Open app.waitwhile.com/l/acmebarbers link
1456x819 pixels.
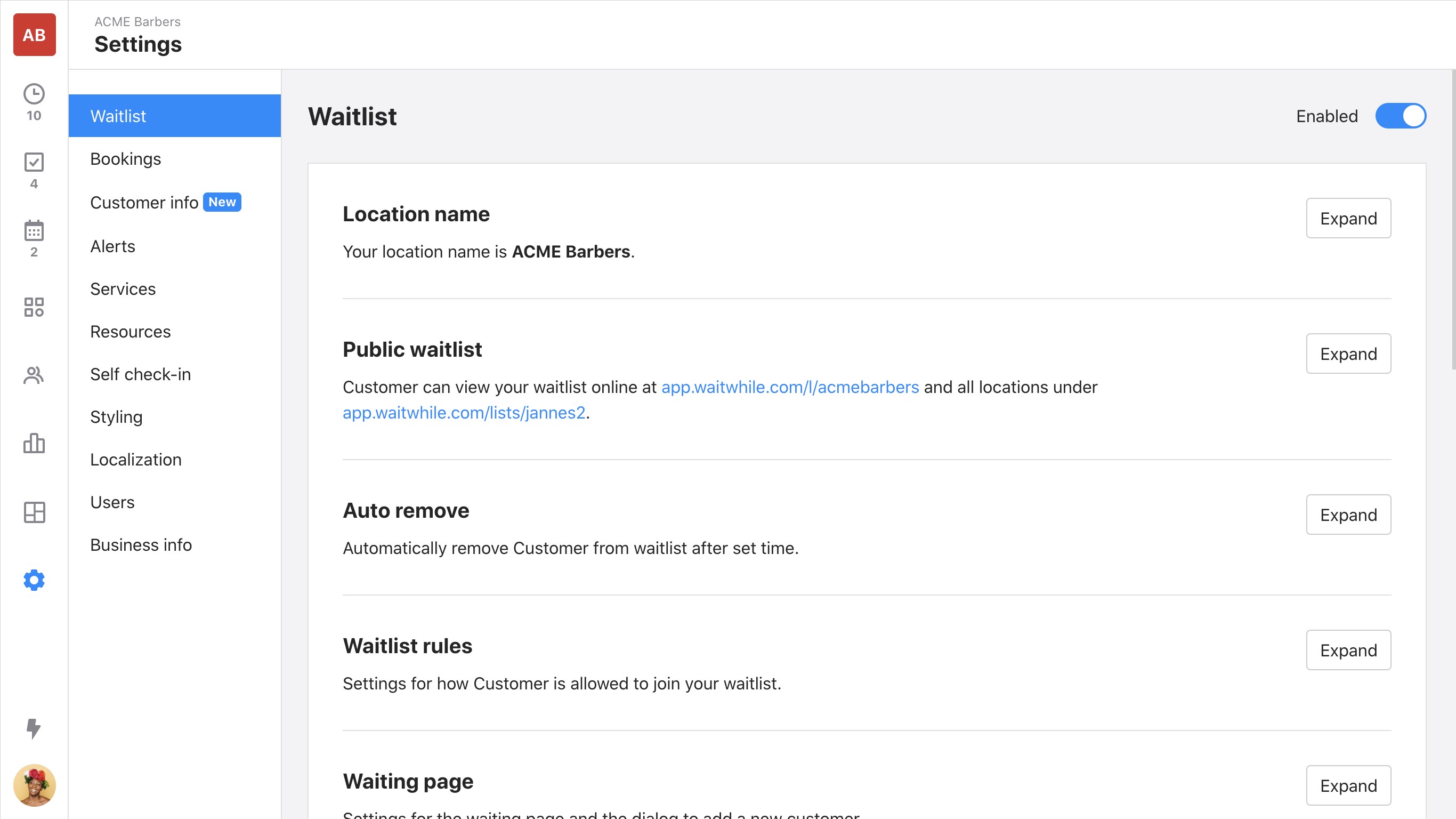click(x=790, y=387)
